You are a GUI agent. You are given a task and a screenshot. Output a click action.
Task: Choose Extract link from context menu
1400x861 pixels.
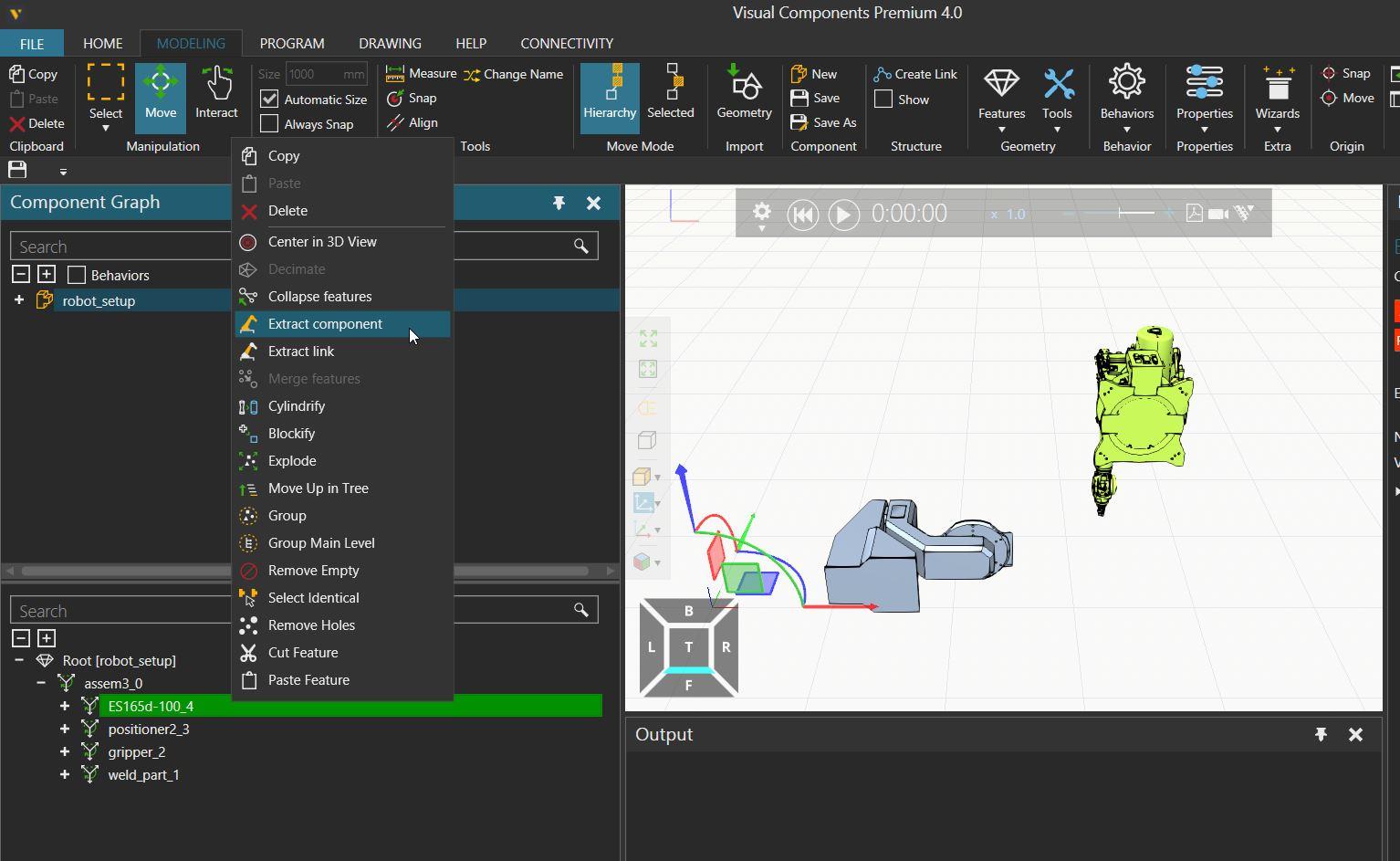301,352
